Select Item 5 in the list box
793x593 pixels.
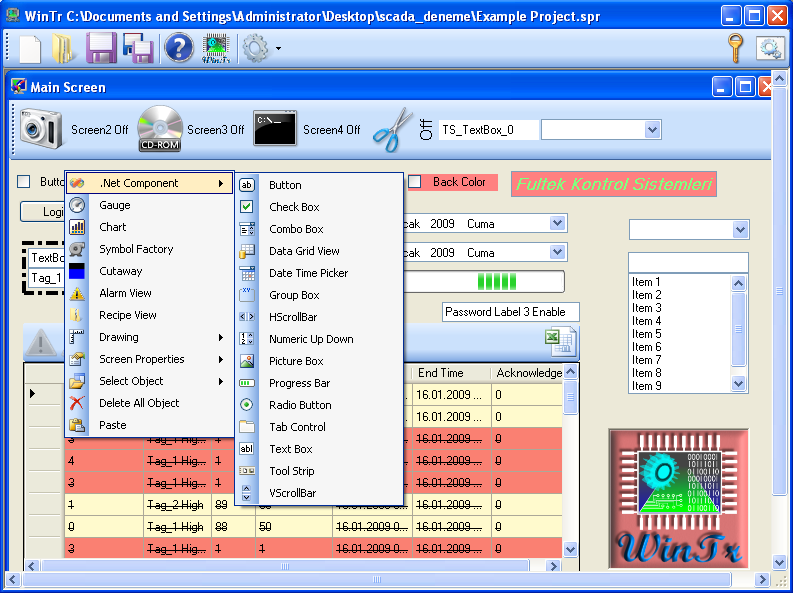[647, 334]
